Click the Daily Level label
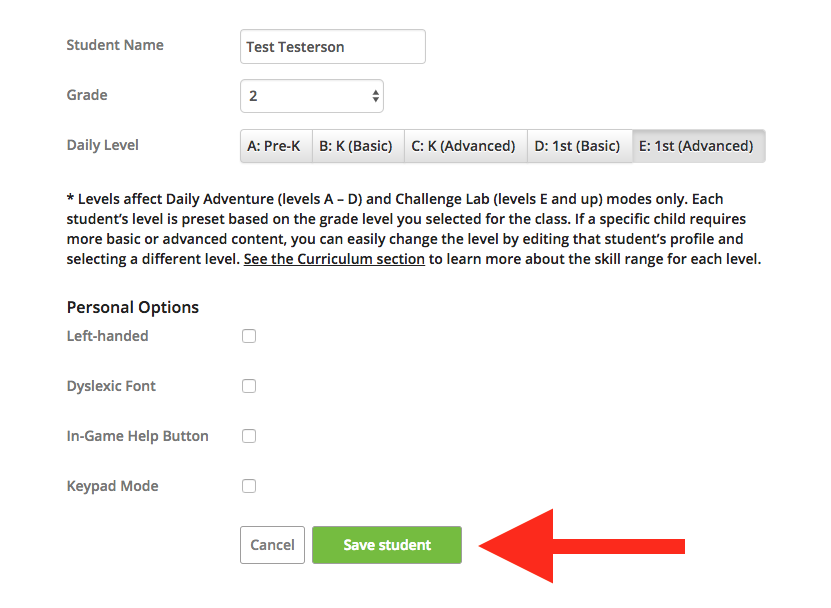This screenshot has height=608, width=831. [x=103, y=145]
